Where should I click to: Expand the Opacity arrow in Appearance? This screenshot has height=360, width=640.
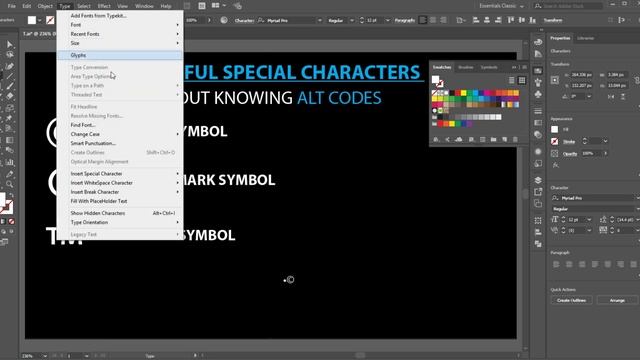[606, 153]
